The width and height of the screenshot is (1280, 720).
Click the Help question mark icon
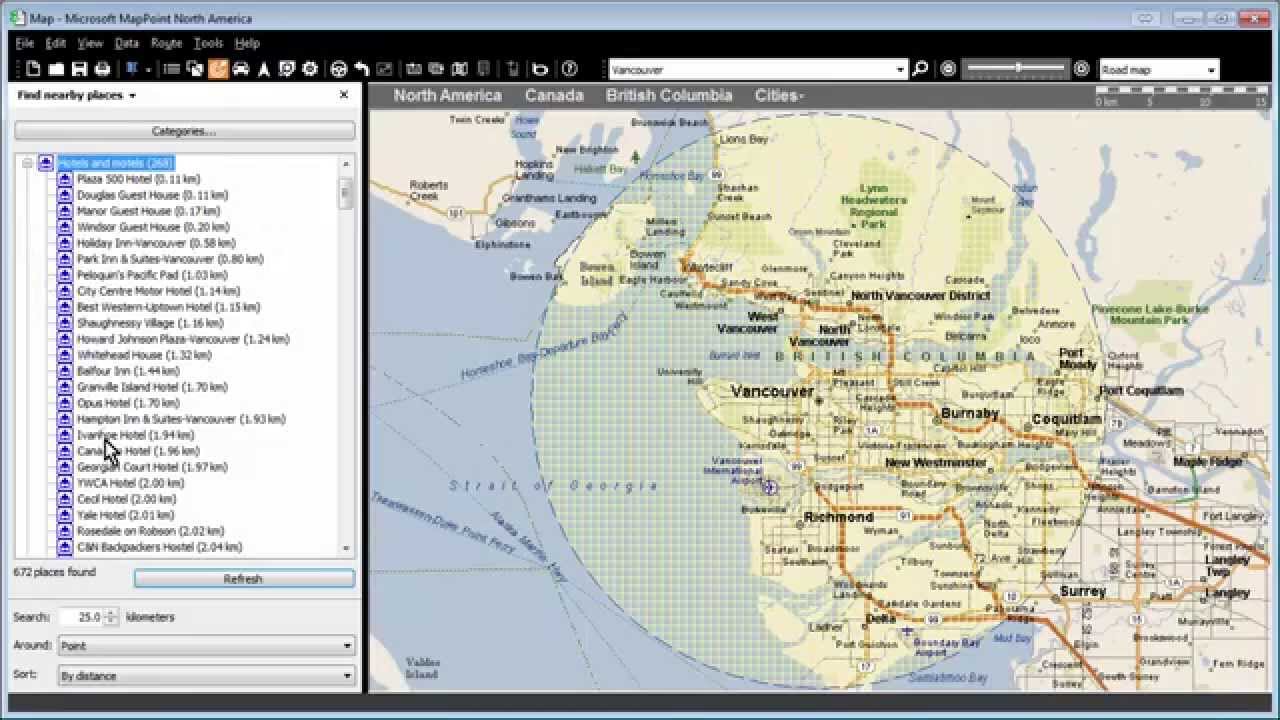click(570, 69)
